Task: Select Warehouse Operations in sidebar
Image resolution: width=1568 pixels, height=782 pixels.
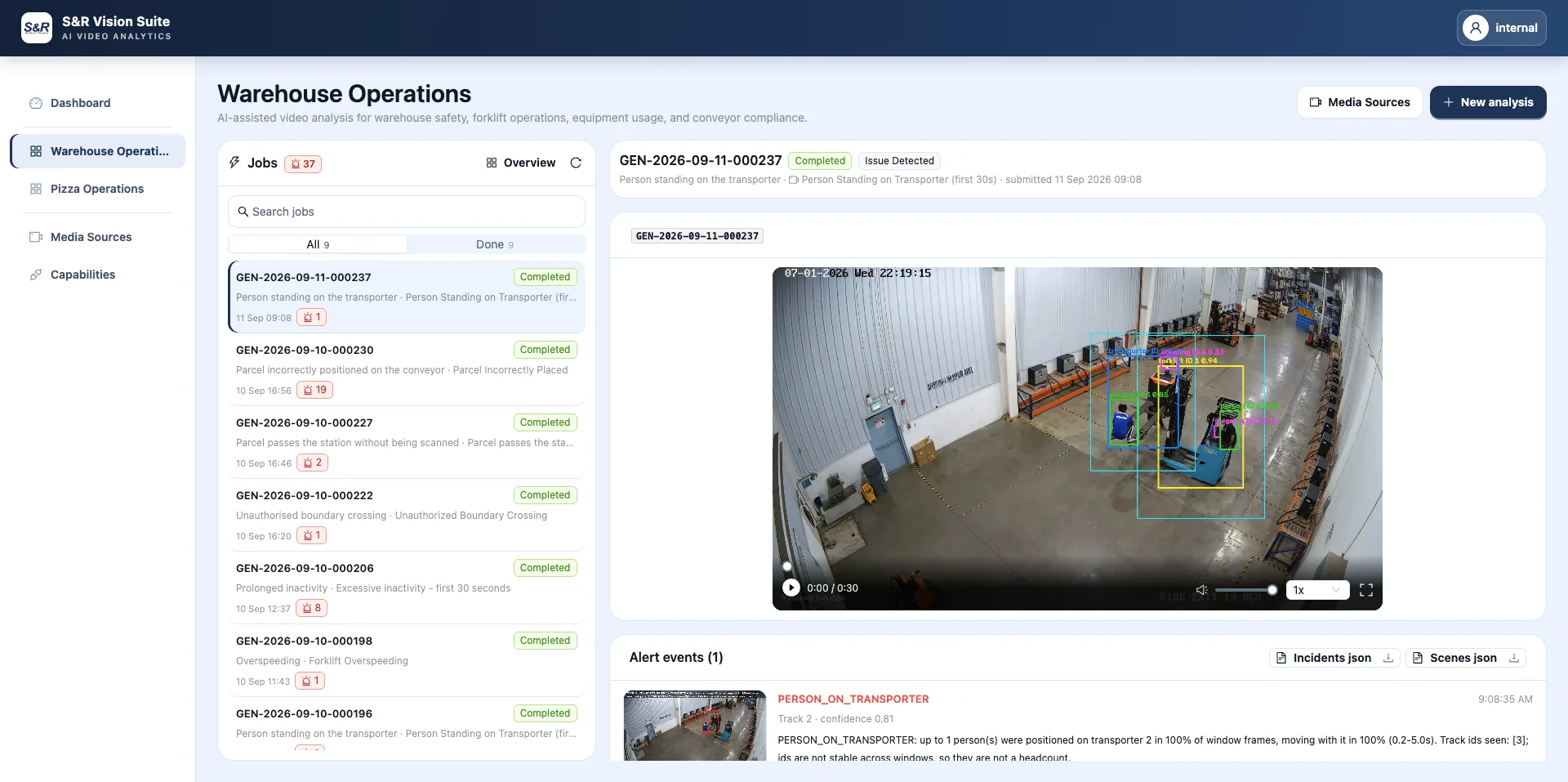Action: pos(98,151)
